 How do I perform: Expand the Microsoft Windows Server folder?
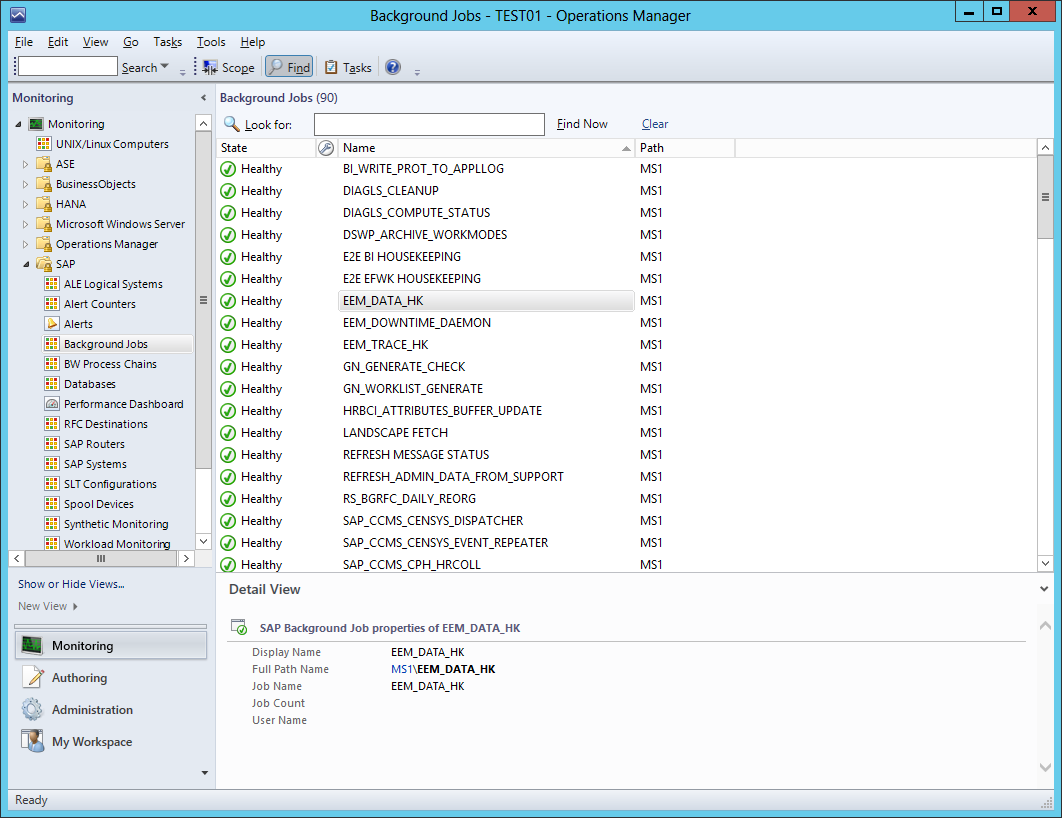26,223
